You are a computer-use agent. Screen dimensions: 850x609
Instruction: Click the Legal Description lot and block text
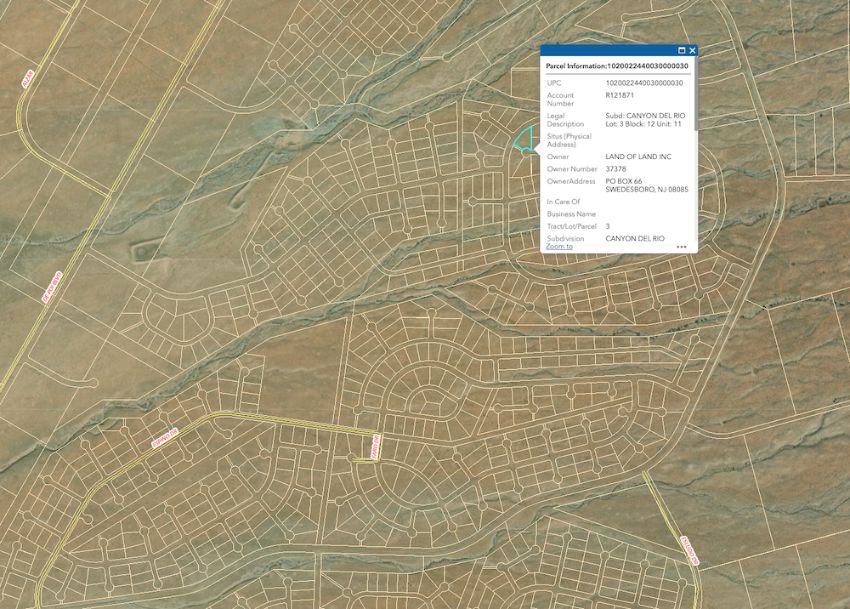pyautogui.click(x=644, y=124)
